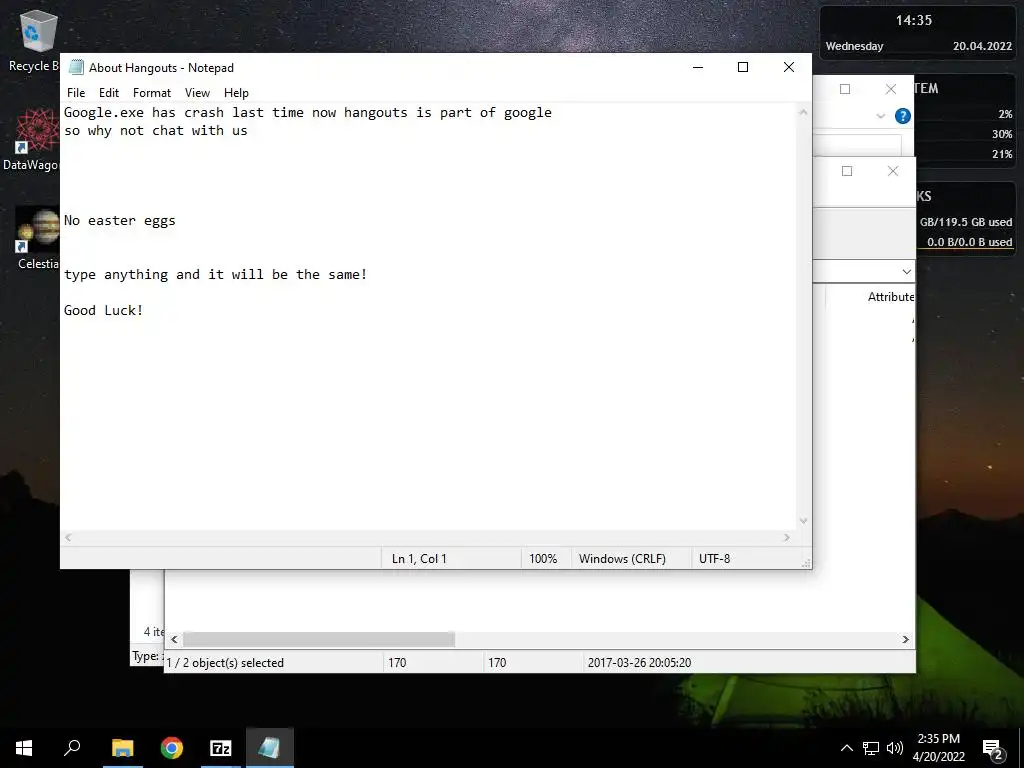This screenshot has height=768, width=1024.
Task: Open the Edit menu in Notepad
Action: tap(108, 93)
